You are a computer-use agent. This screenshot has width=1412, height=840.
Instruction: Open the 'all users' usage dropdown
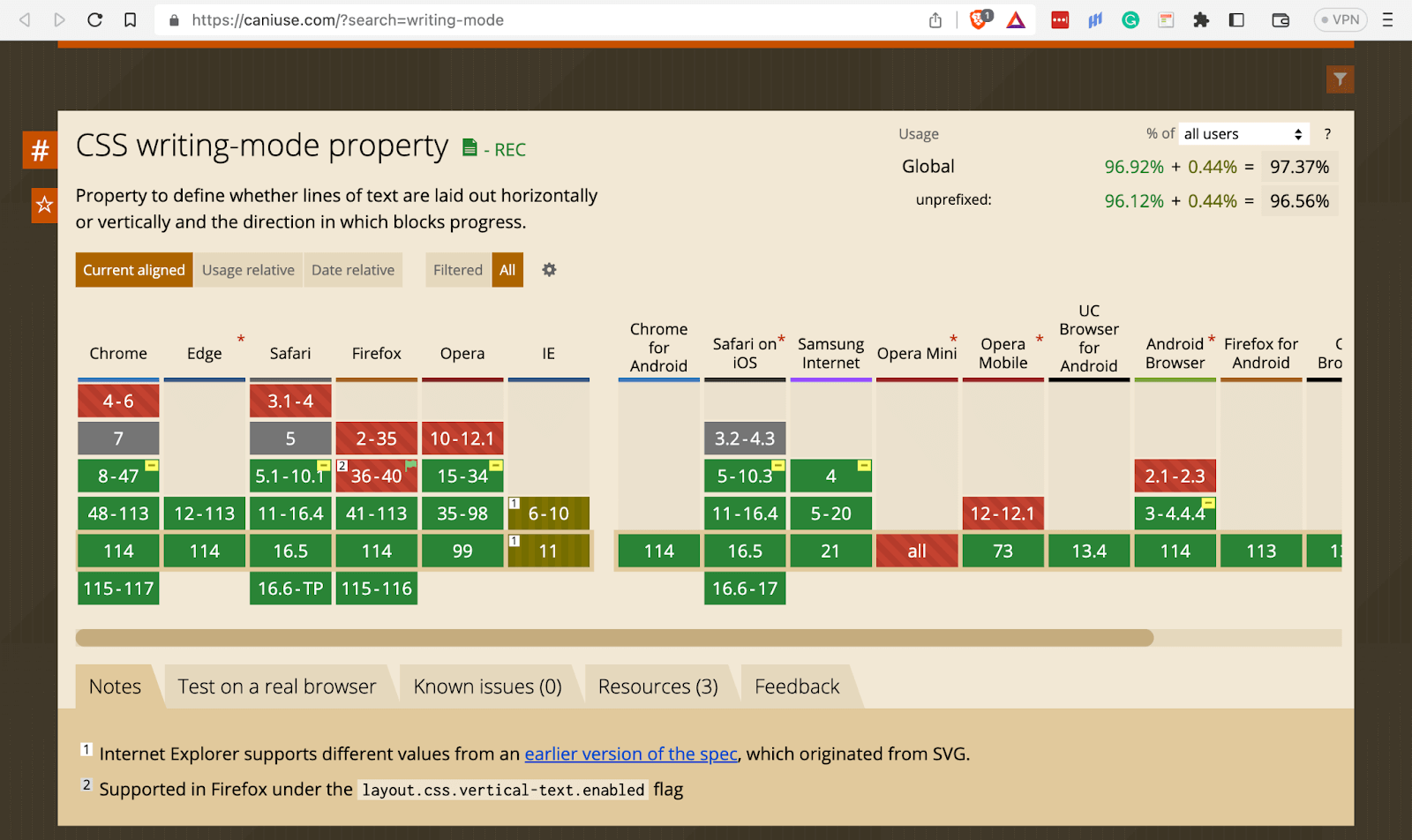(x=1243, y=134)
